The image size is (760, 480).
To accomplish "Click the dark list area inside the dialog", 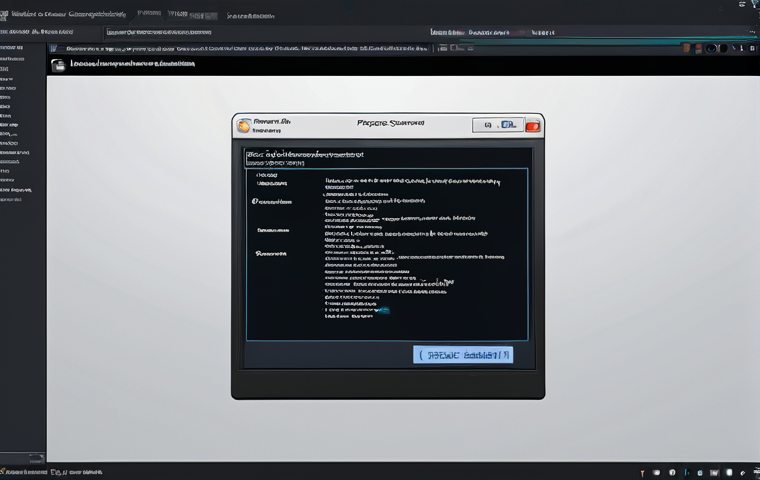I will click(387, 255).
